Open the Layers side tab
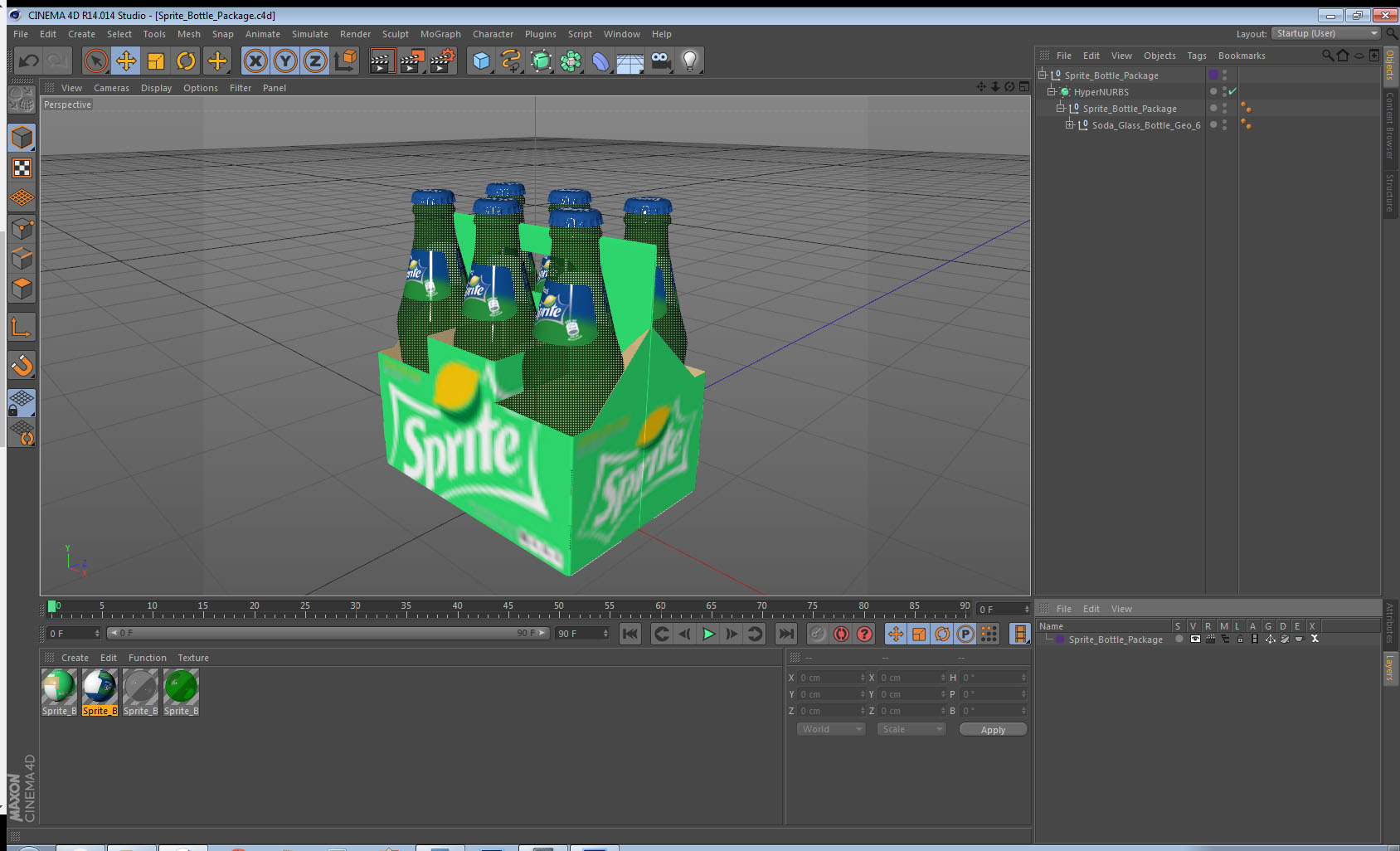Viewport: 1400px width, 851px height. 1390,668
